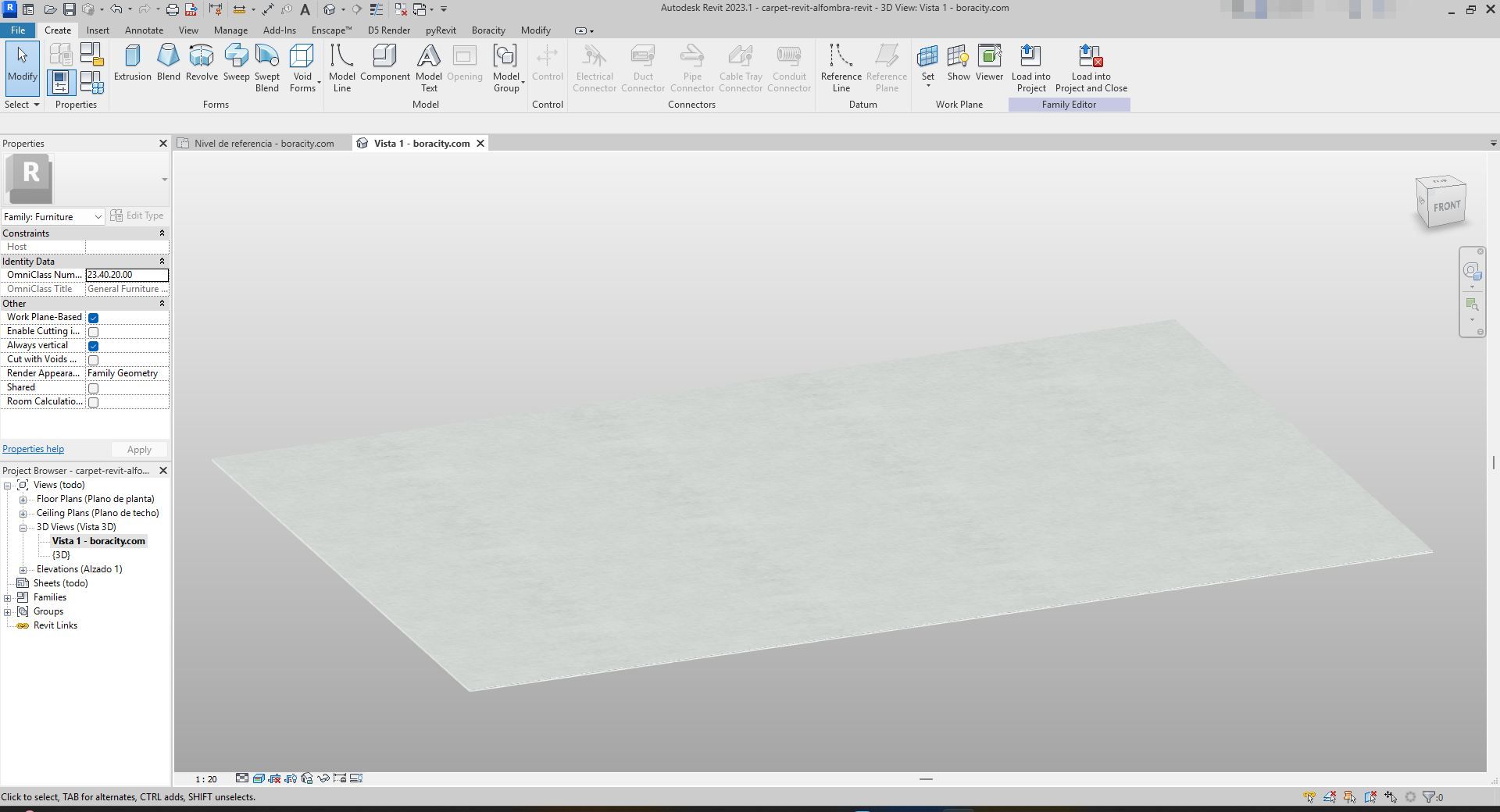Close the Vista 1 view tab
This screenshot has width=1500, height=812.
(x=480, y=144)
